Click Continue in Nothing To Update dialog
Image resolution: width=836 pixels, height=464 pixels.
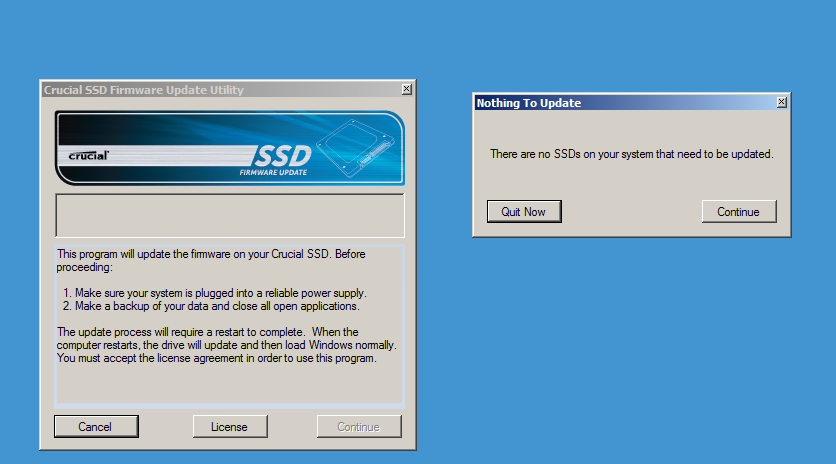point(738,212)
